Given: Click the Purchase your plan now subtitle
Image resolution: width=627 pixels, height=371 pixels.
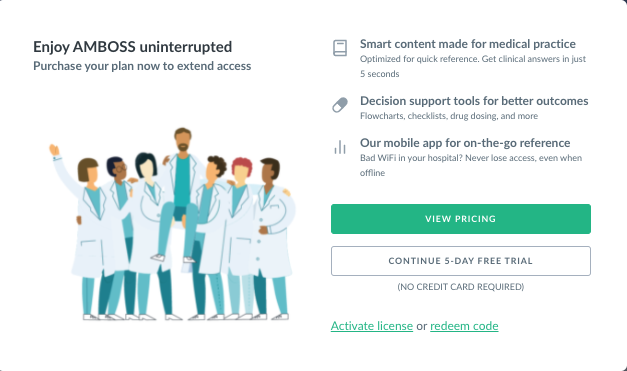Looking at the screenshot, I should [x=142, y=66].
